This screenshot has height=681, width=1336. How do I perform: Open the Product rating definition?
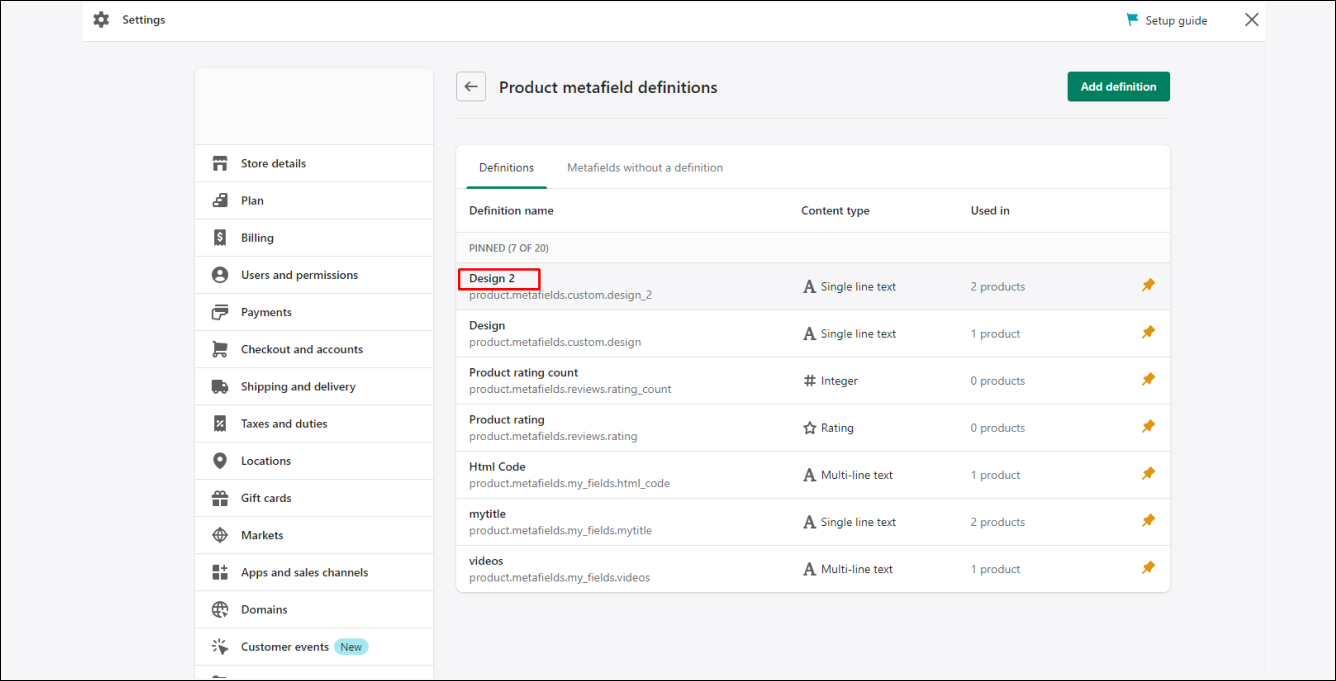tap(813, 427)
